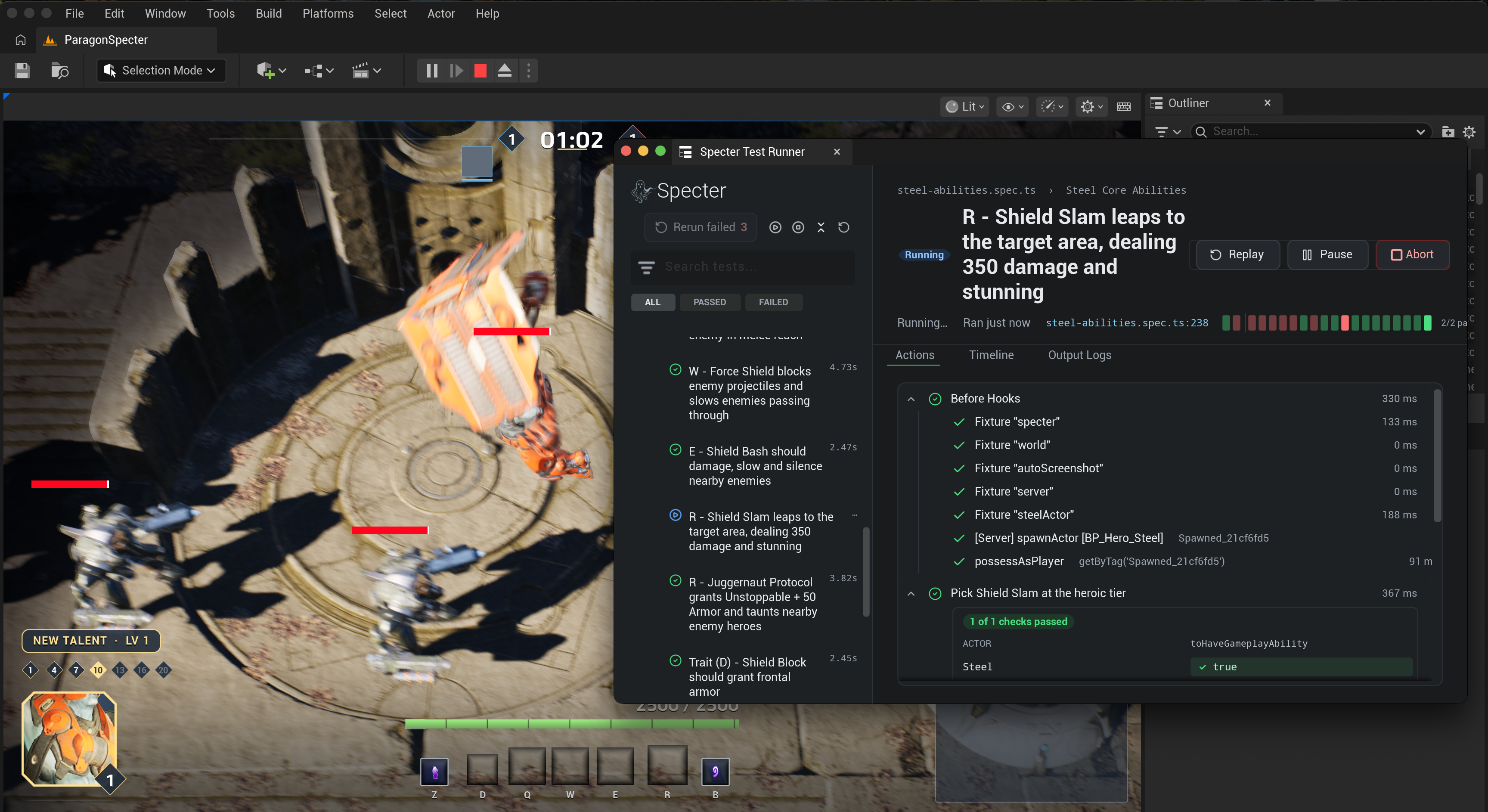Click the test filter lines icon
This screenshot has width=1488, height=812.
coord(646,267)
